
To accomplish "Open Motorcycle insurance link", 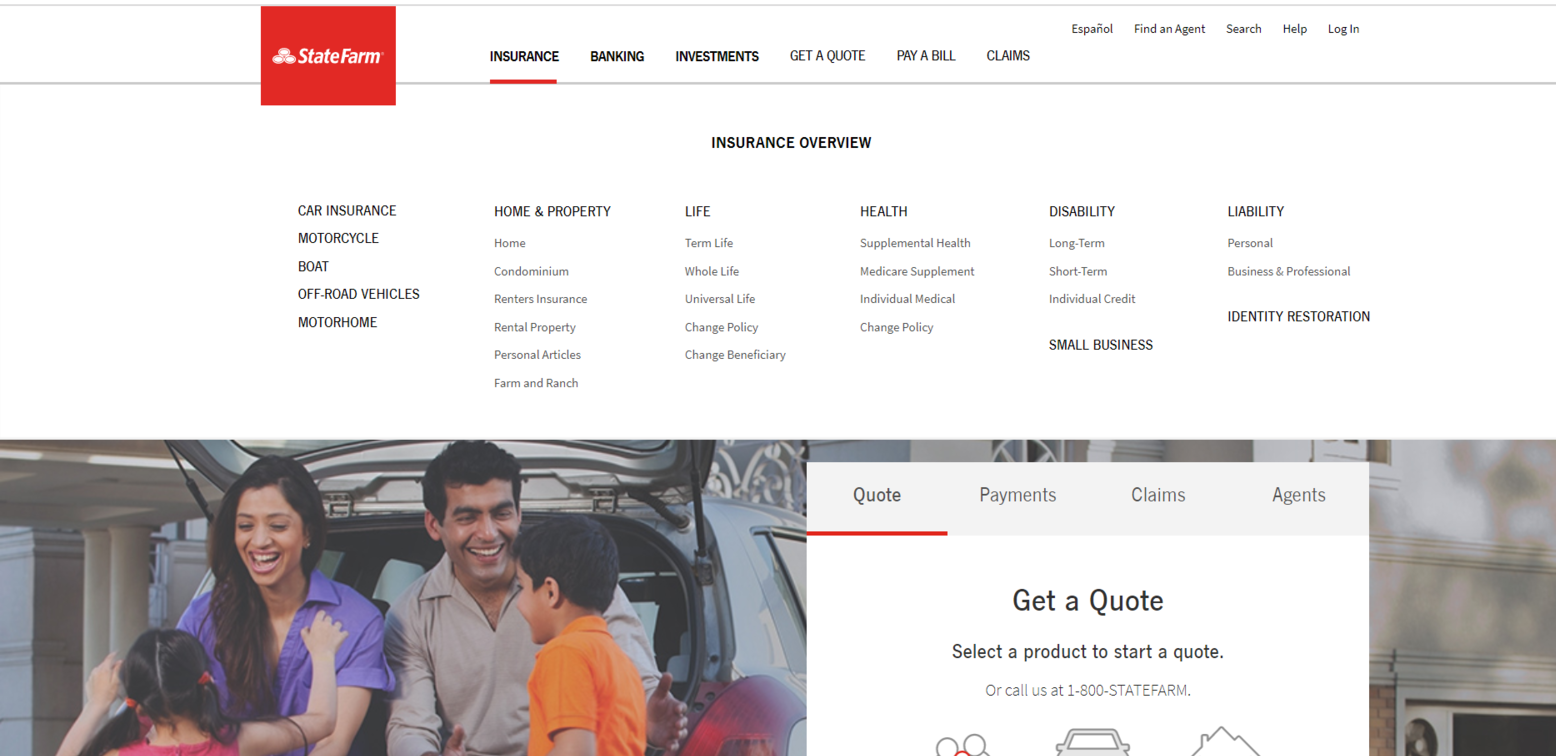I will 338,239.
